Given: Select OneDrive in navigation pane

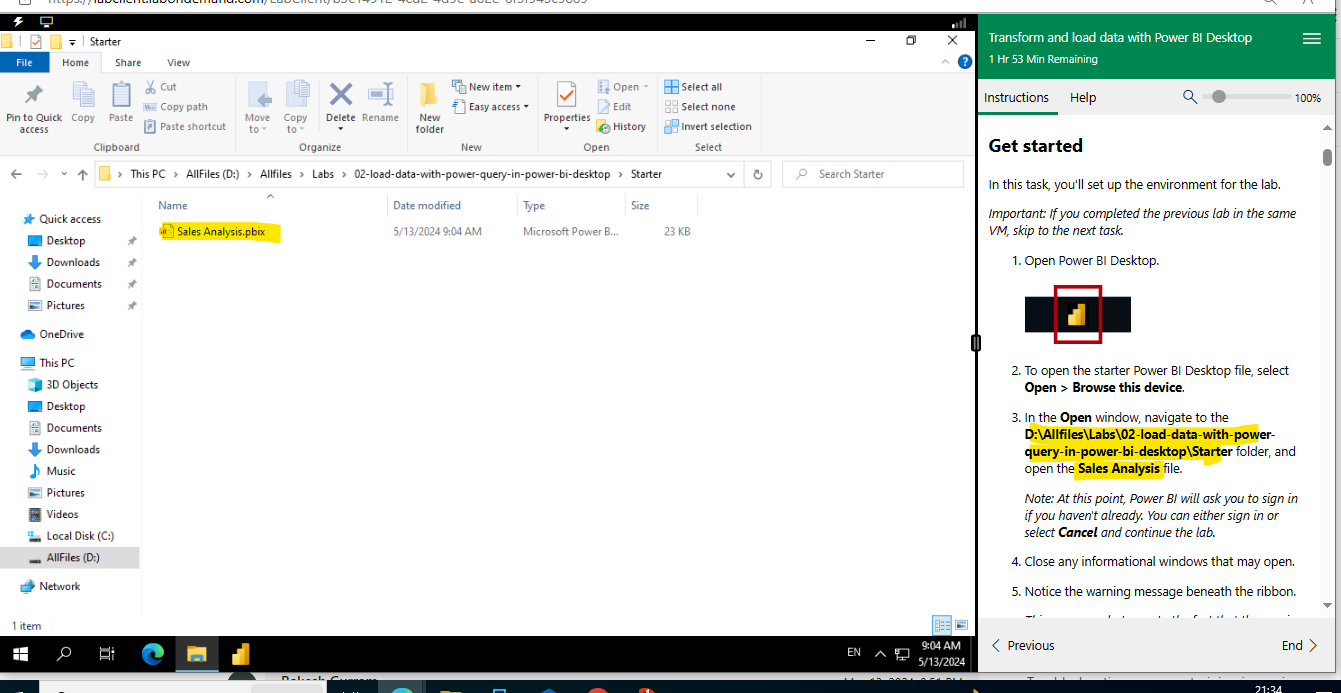Looking at the screenshot, I should coord(61,334).
